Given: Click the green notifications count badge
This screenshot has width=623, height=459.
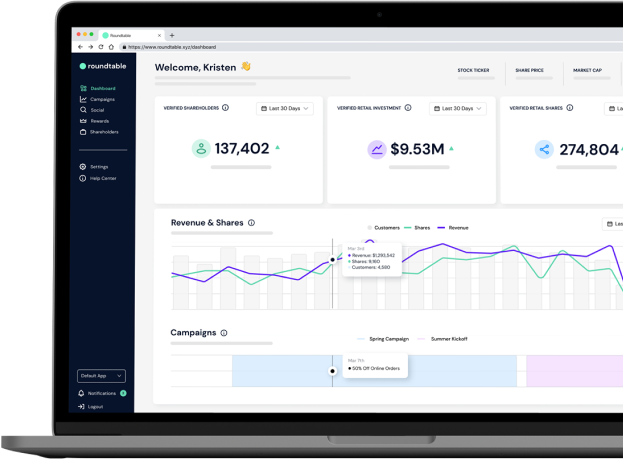Looking at the screenshot, I should pyautogui.click(x=123, y=393).
